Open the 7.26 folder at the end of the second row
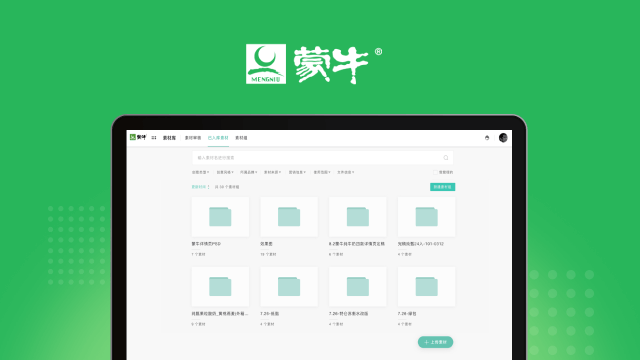The image size is (640, 360). pyautogui.click(x=427, y=287)
